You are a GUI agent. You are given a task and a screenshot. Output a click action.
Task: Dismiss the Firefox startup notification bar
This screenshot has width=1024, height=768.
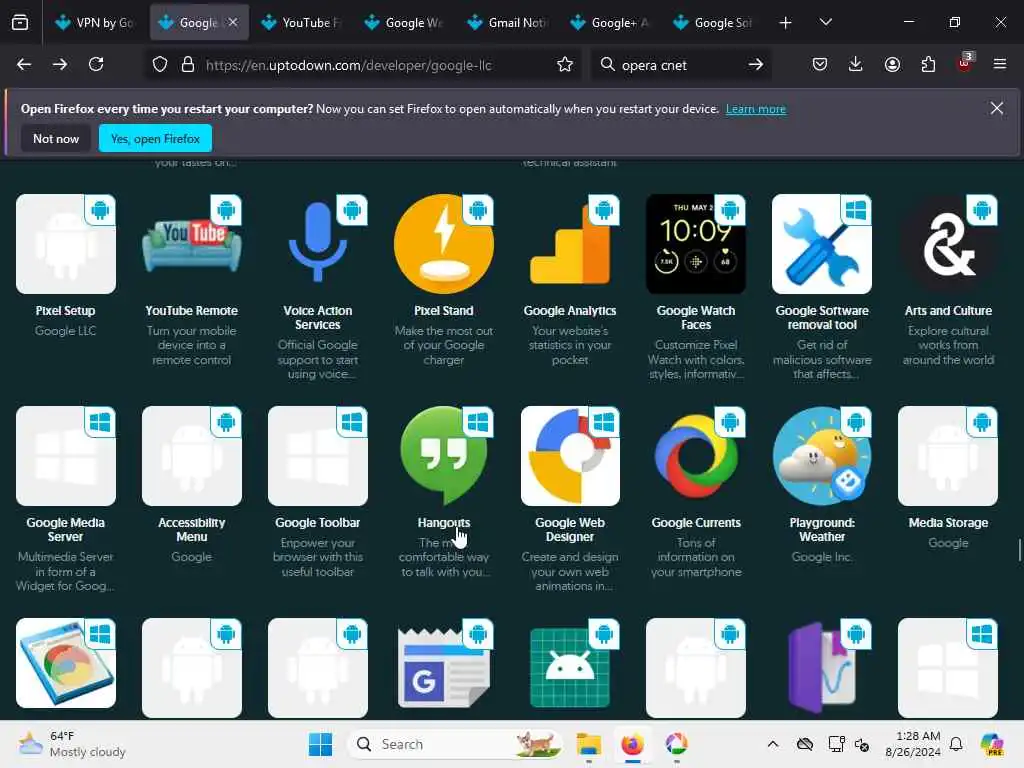tap(997, 108)
